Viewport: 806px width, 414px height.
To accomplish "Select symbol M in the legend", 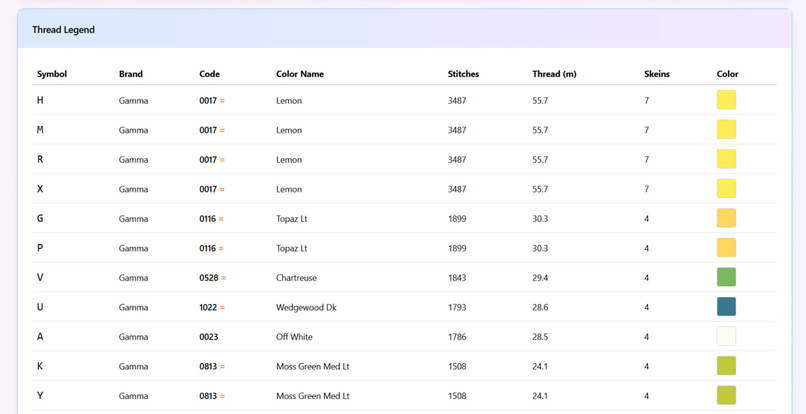I will [x=40, y=130].
